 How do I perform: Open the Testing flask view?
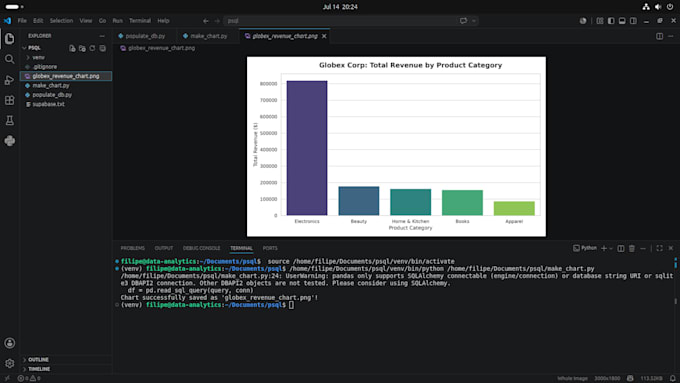10,121
